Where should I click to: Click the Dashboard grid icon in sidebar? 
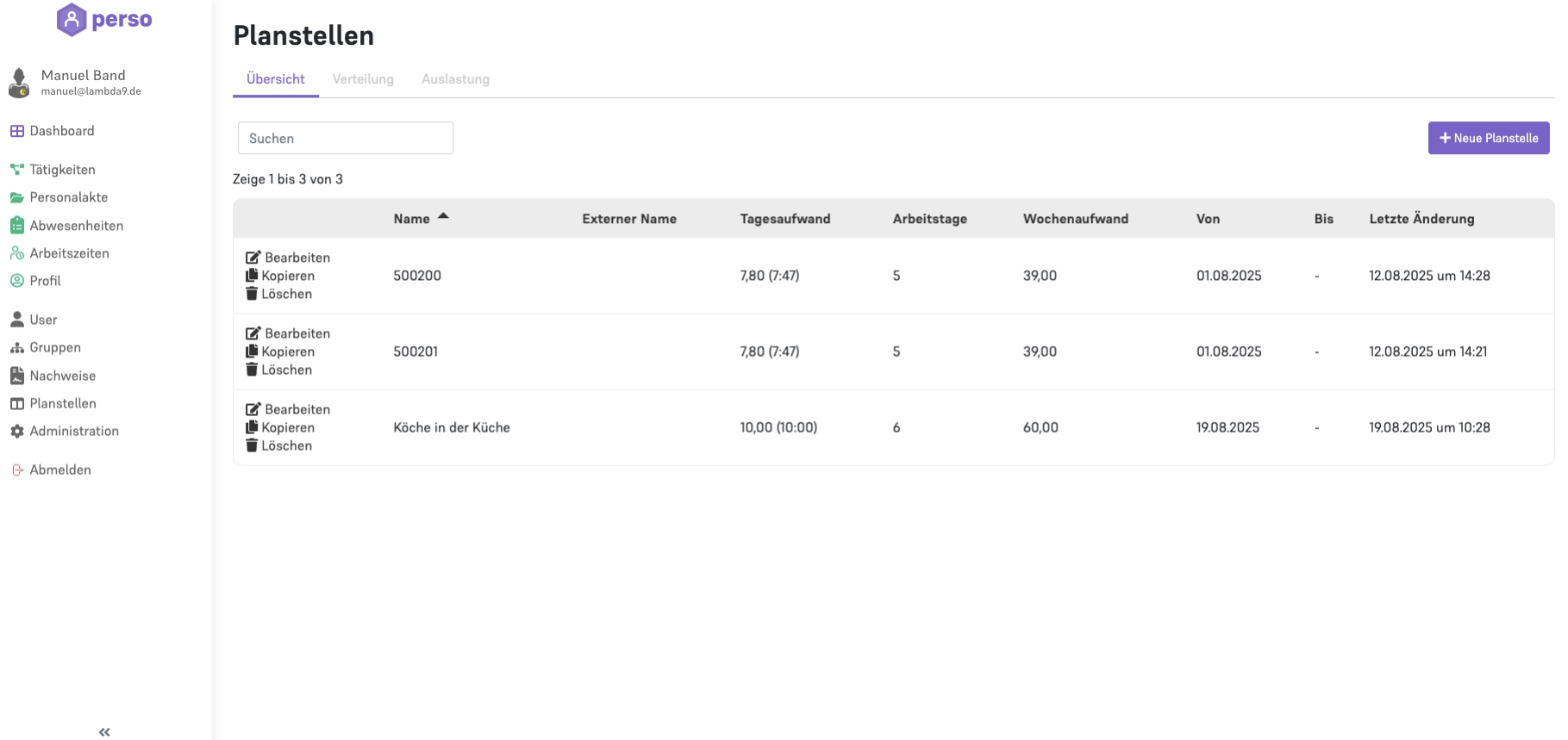[x=17, y=131]
